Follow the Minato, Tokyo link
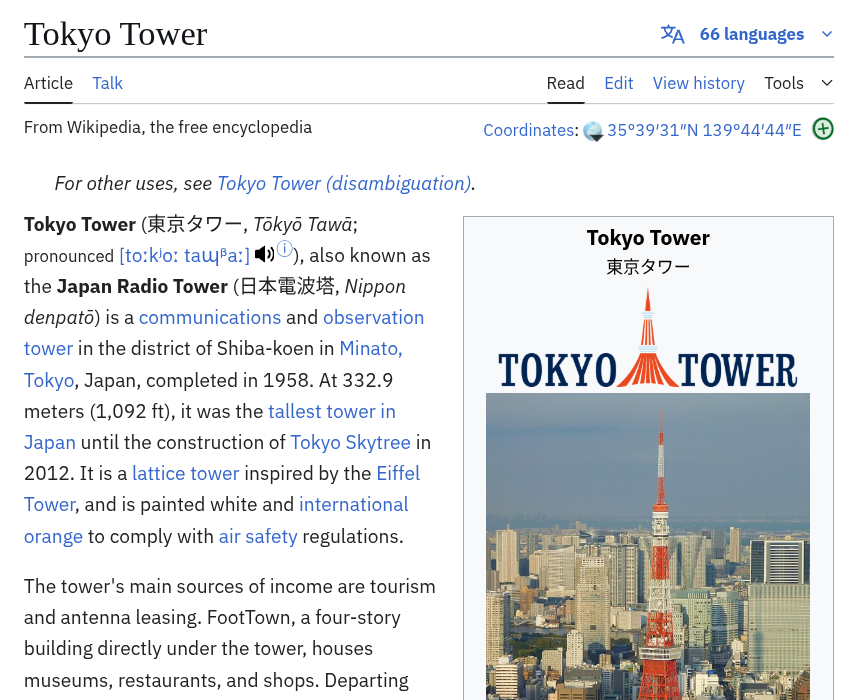The image size is (861, 700). click(x=371, y=349)
